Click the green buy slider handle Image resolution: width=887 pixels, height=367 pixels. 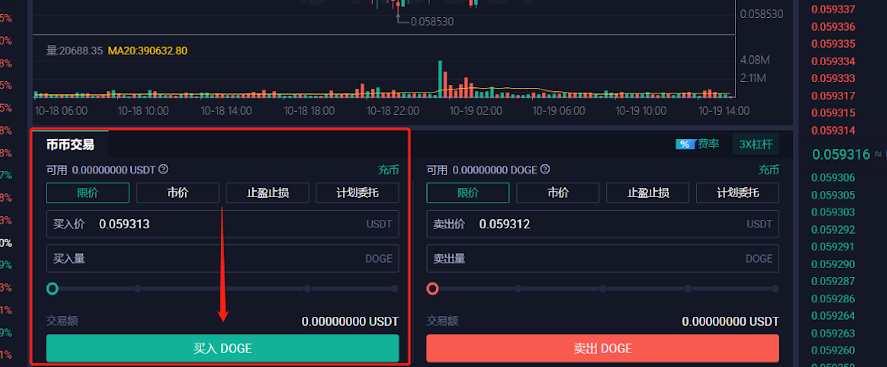[x=52, y=289]
